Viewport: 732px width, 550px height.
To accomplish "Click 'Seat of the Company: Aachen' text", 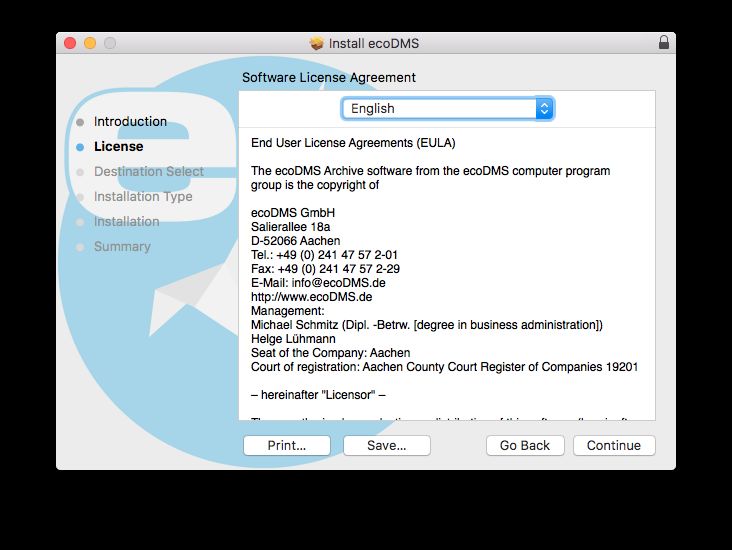I will [331, 353].
